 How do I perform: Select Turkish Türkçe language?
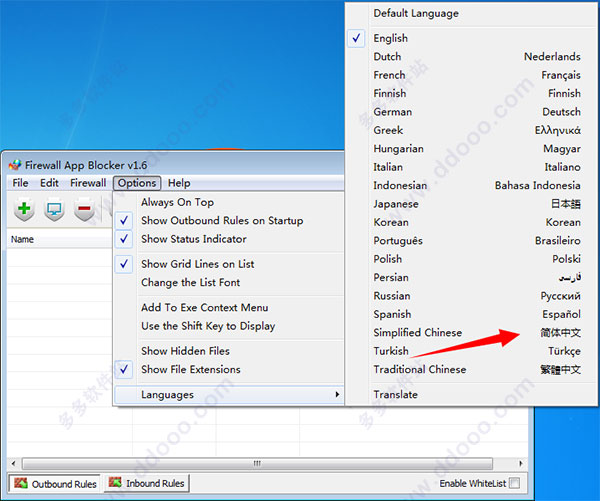point(471,351)
